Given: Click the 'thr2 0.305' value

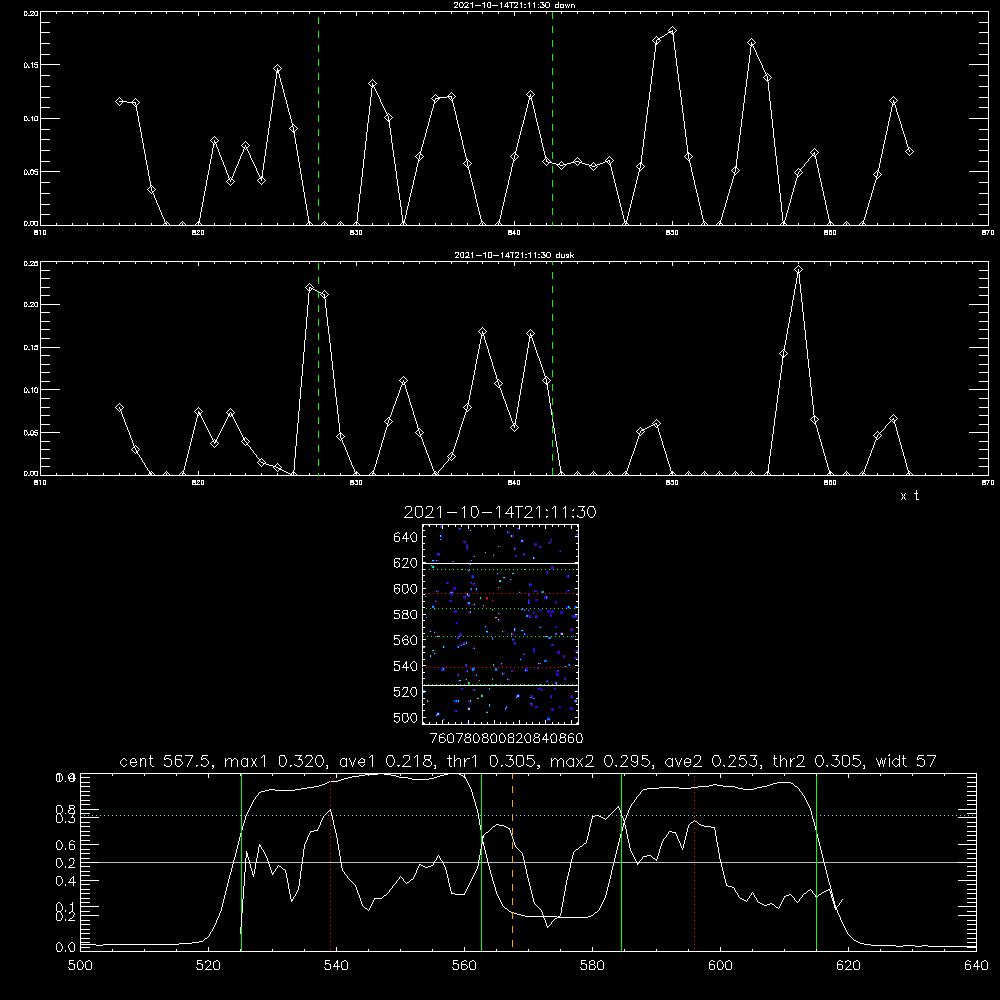Looking at the screenshot, I should click(x=818, y=761).
